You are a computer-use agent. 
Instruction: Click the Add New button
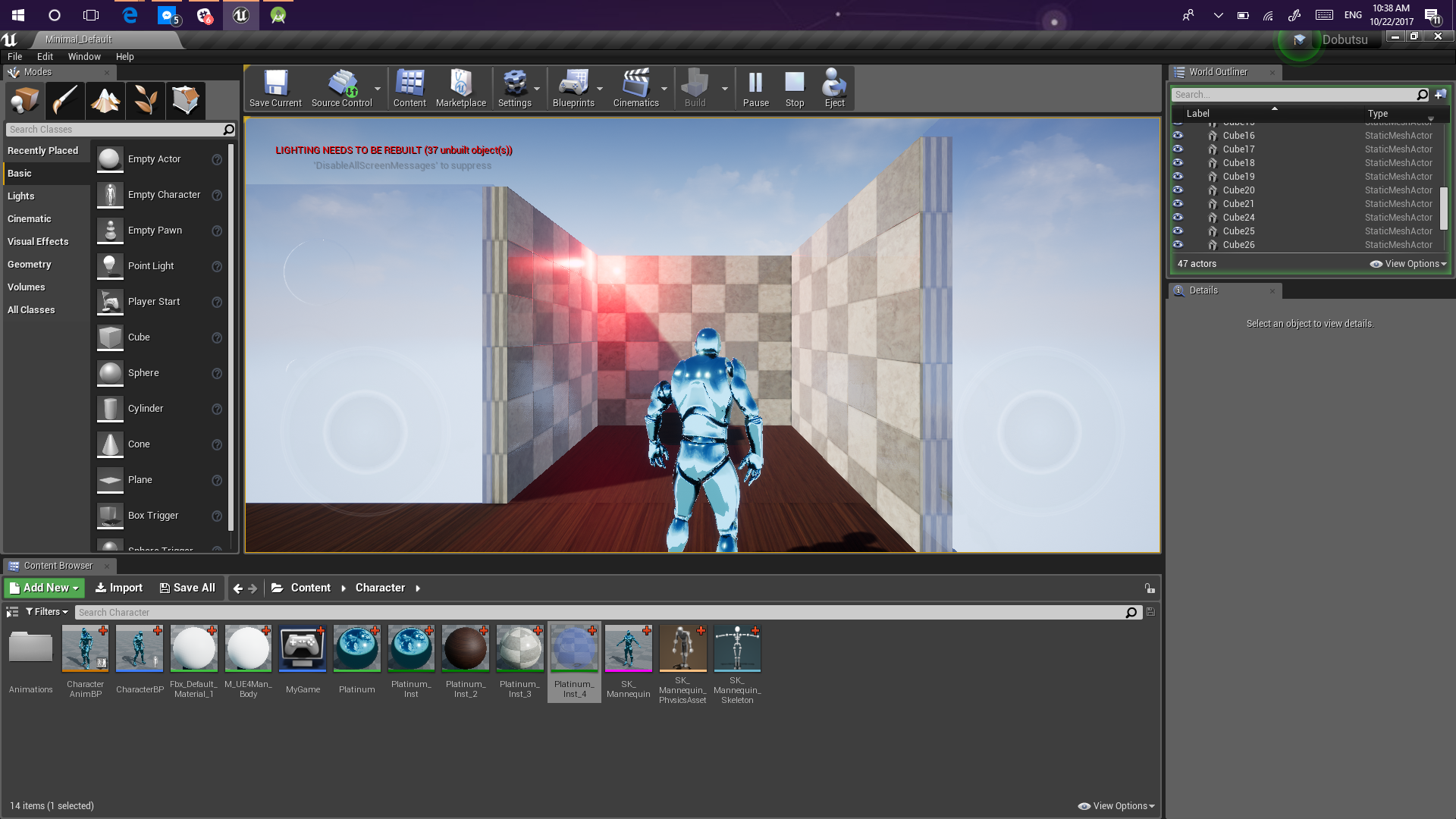coord(45,588)
